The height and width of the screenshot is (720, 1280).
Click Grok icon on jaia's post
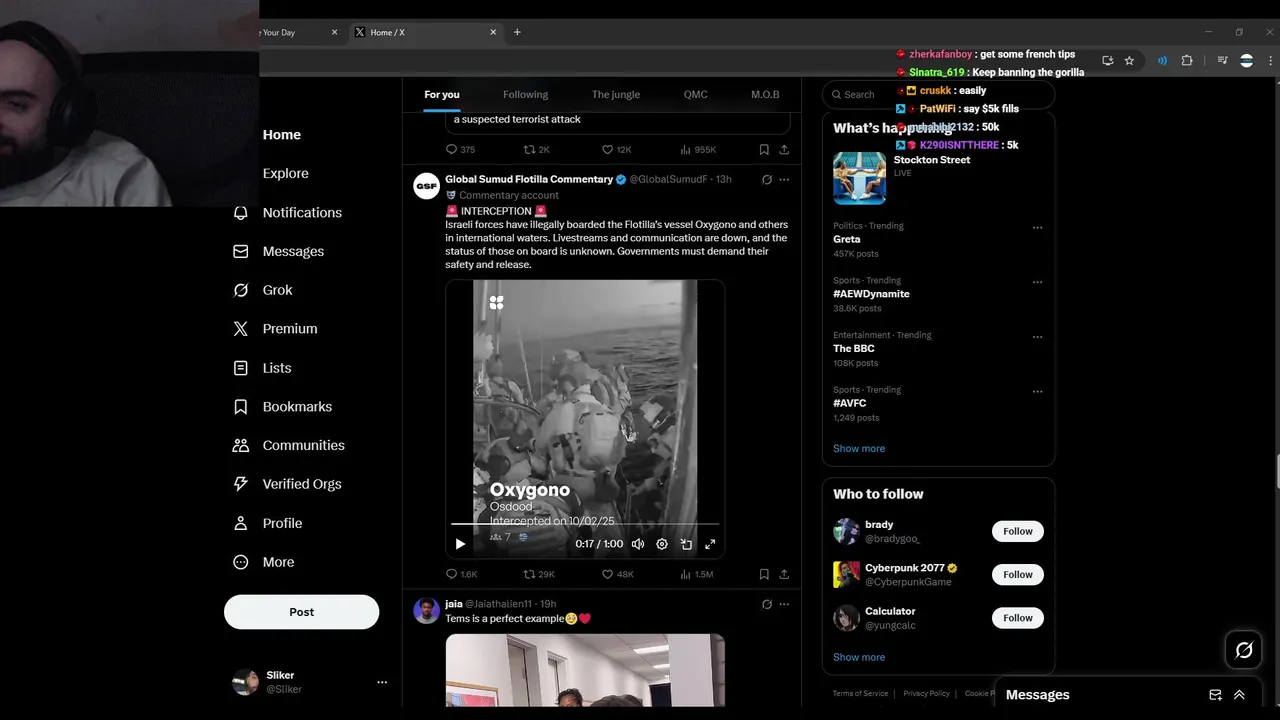pos(766,604)
